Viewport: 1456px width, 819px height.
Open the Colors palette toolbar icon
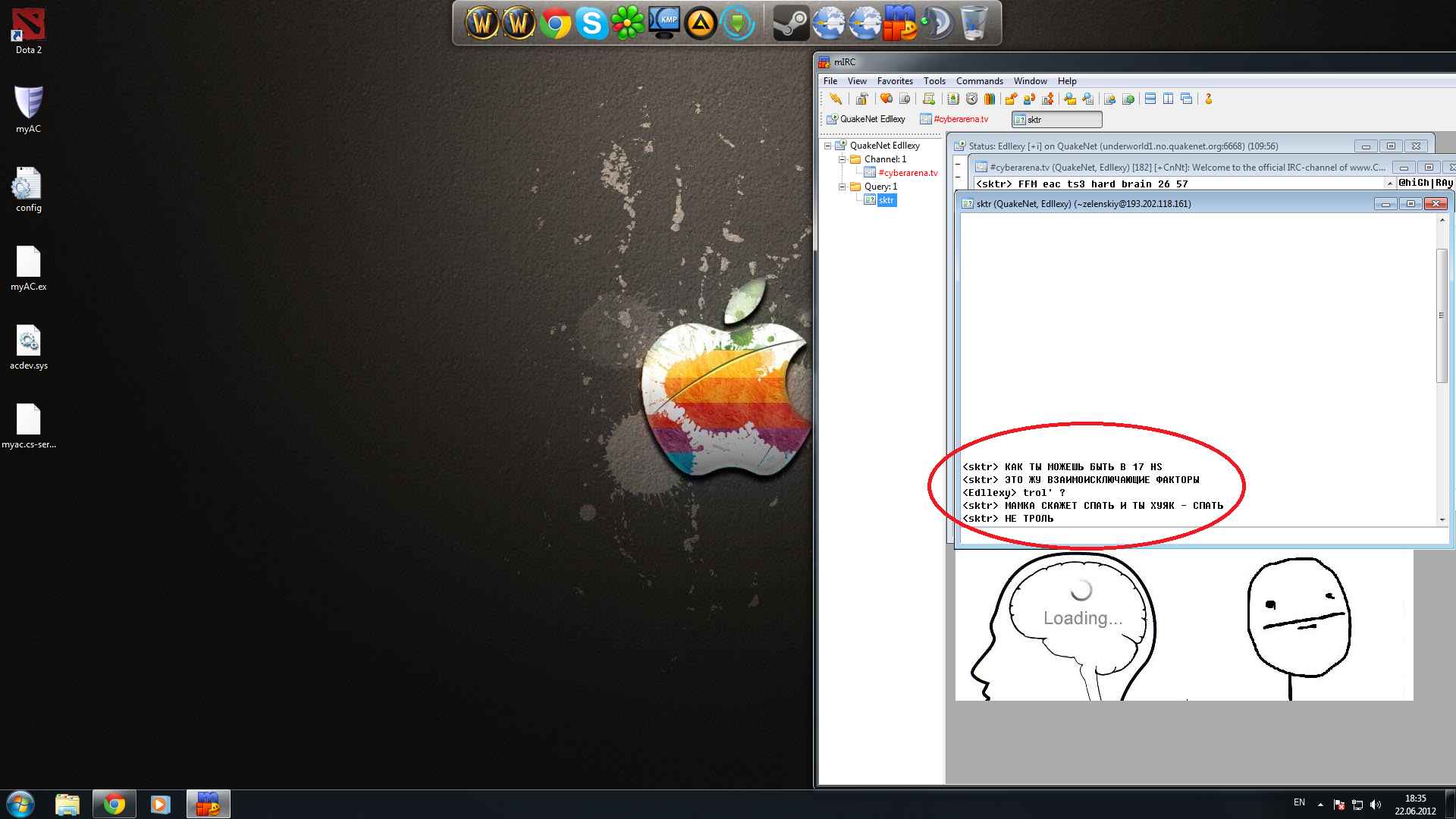990,99
